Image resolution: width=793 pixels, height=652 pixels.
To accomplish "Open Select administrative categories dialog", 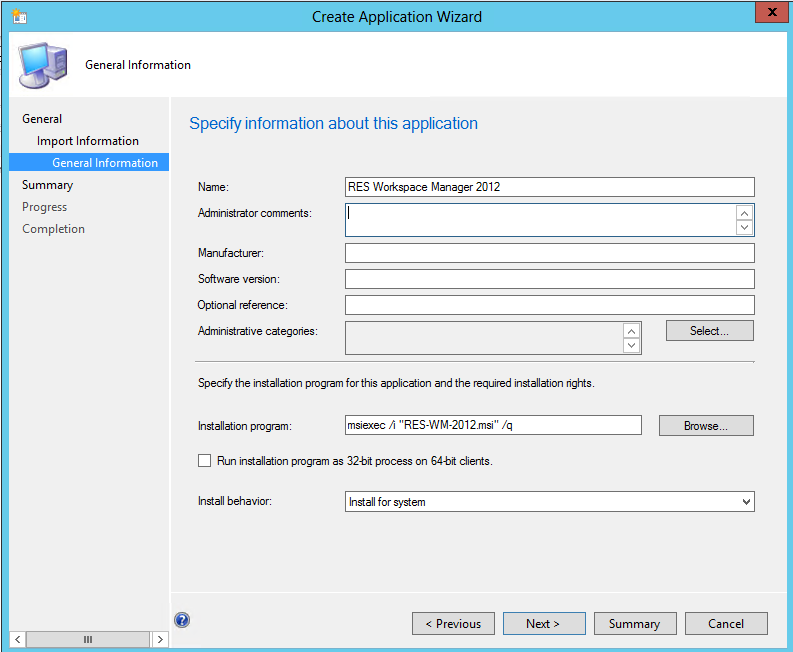I will [x=710, y=331].
